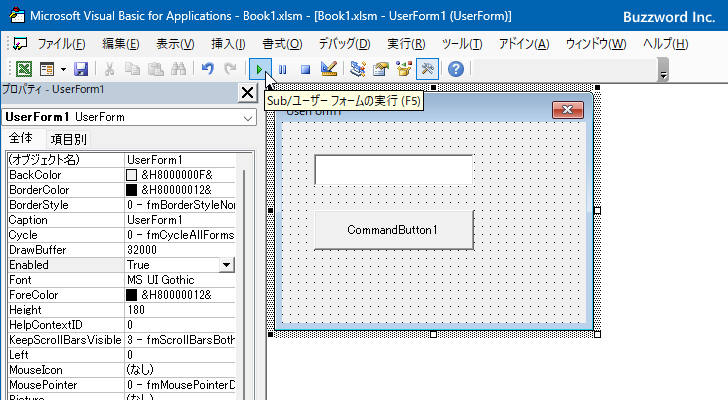Screen dimensions: 728x400
Task: Open the Enabled property dropdown arrow
Action: [226, 265]
